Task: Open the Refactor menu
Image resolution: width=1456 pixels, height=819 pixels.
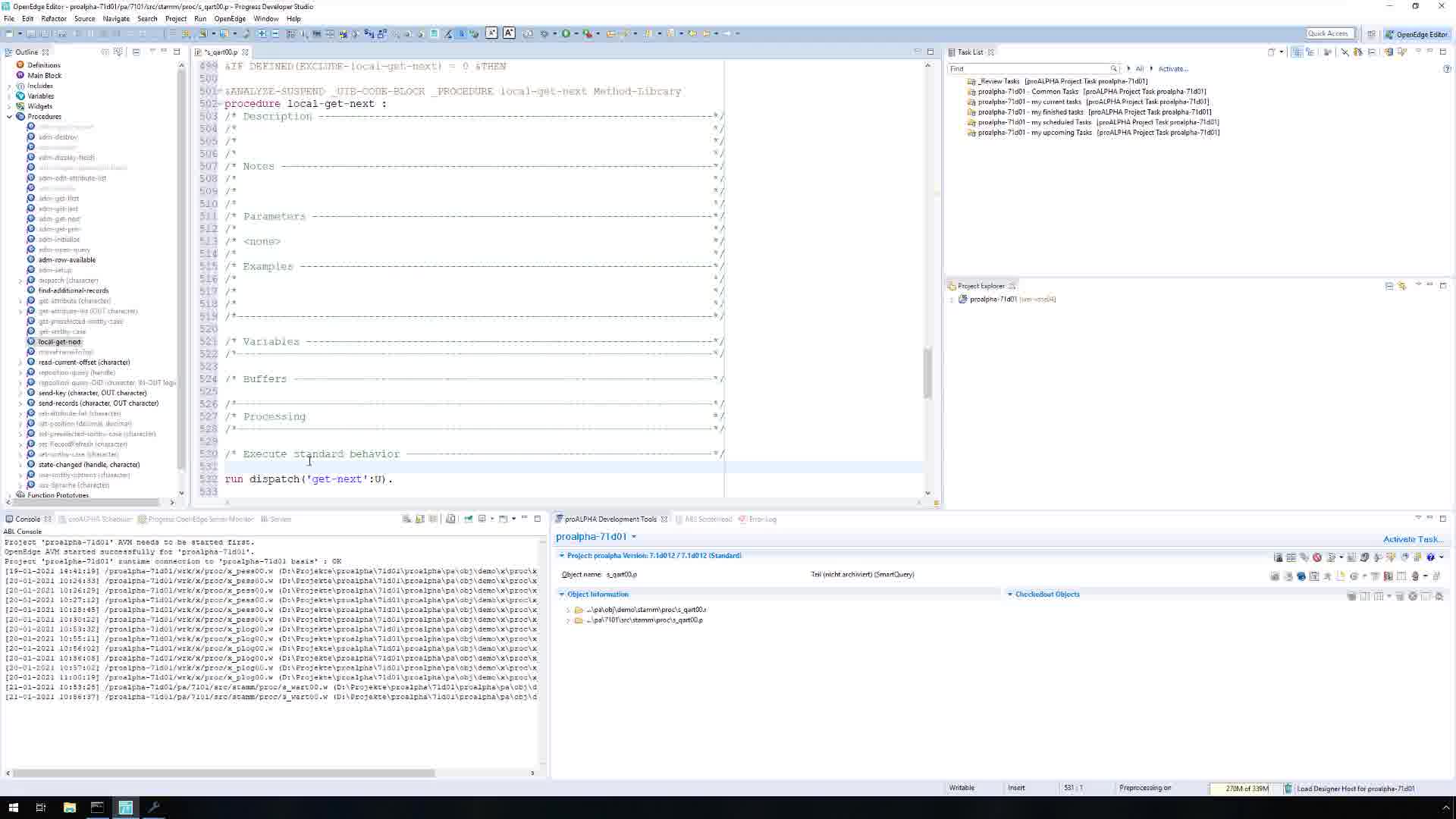Action: (x=53, y=19)
